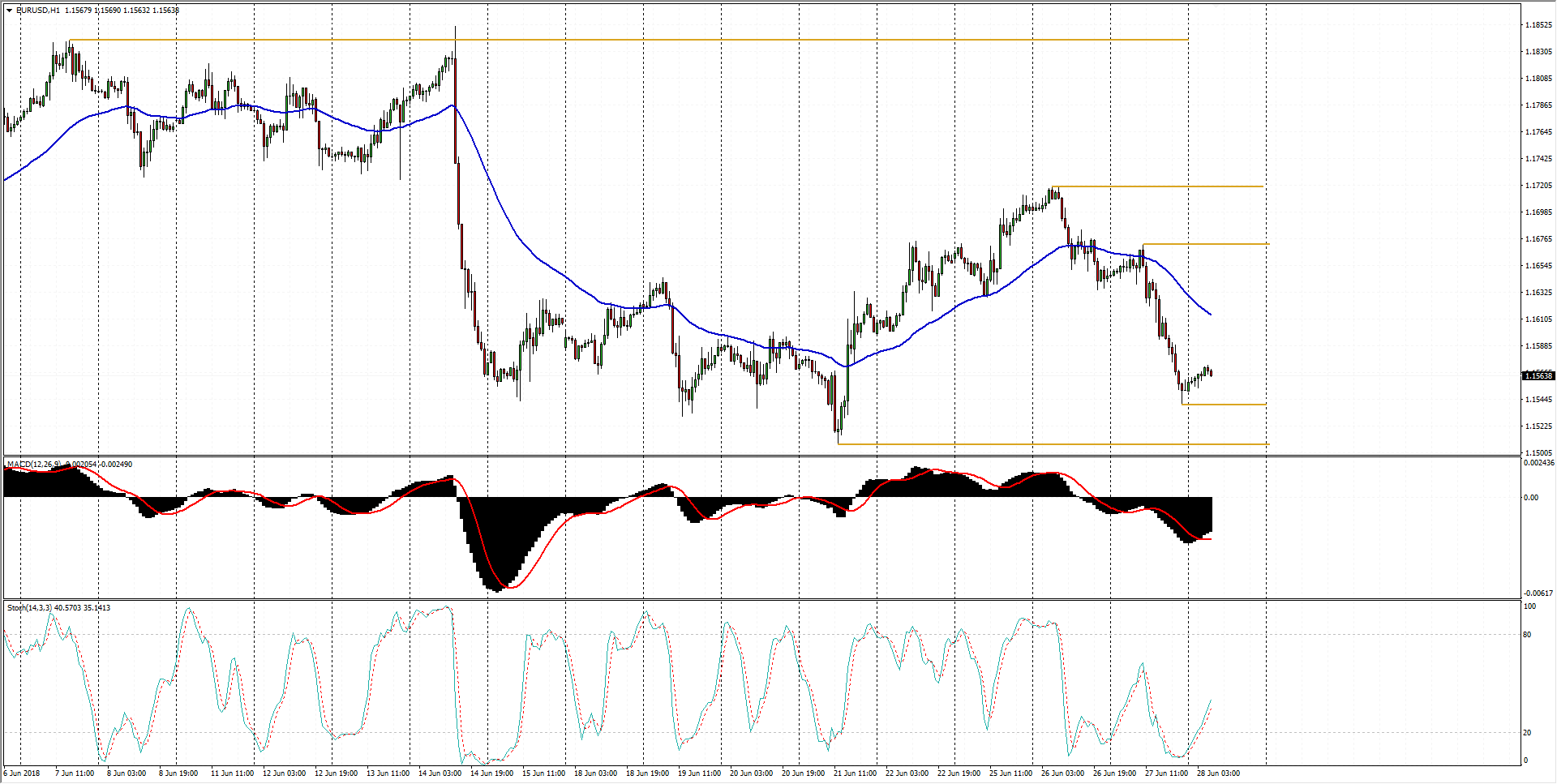Click the 1.16105 price scale label

(1538, 319)
